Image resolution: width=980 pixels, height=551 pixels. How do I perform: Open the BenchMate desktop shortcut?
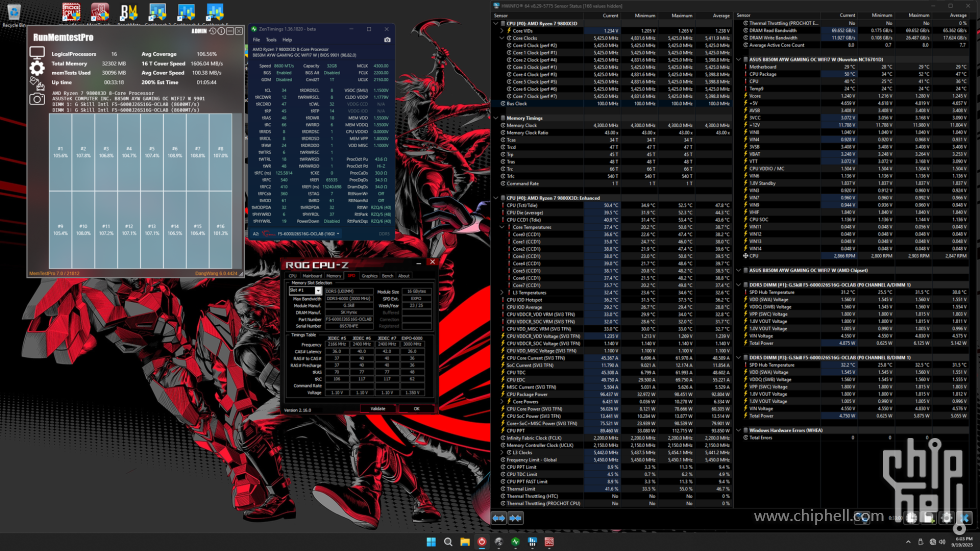[x=129, y=11]
